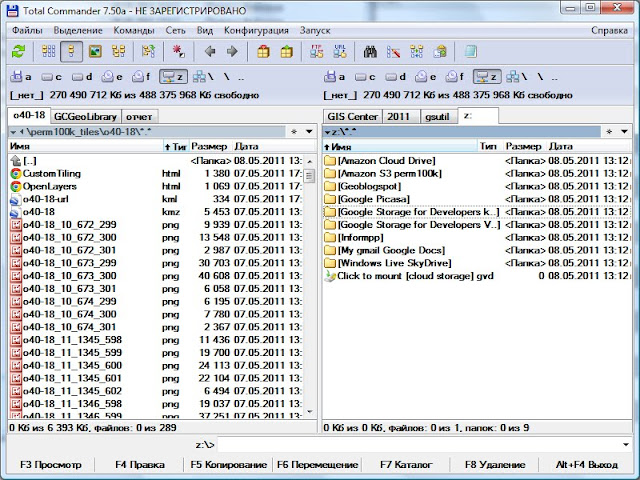This screenshot has width=640, height=480.
Task: Open the Команды menu
Action: pos(134,31)
